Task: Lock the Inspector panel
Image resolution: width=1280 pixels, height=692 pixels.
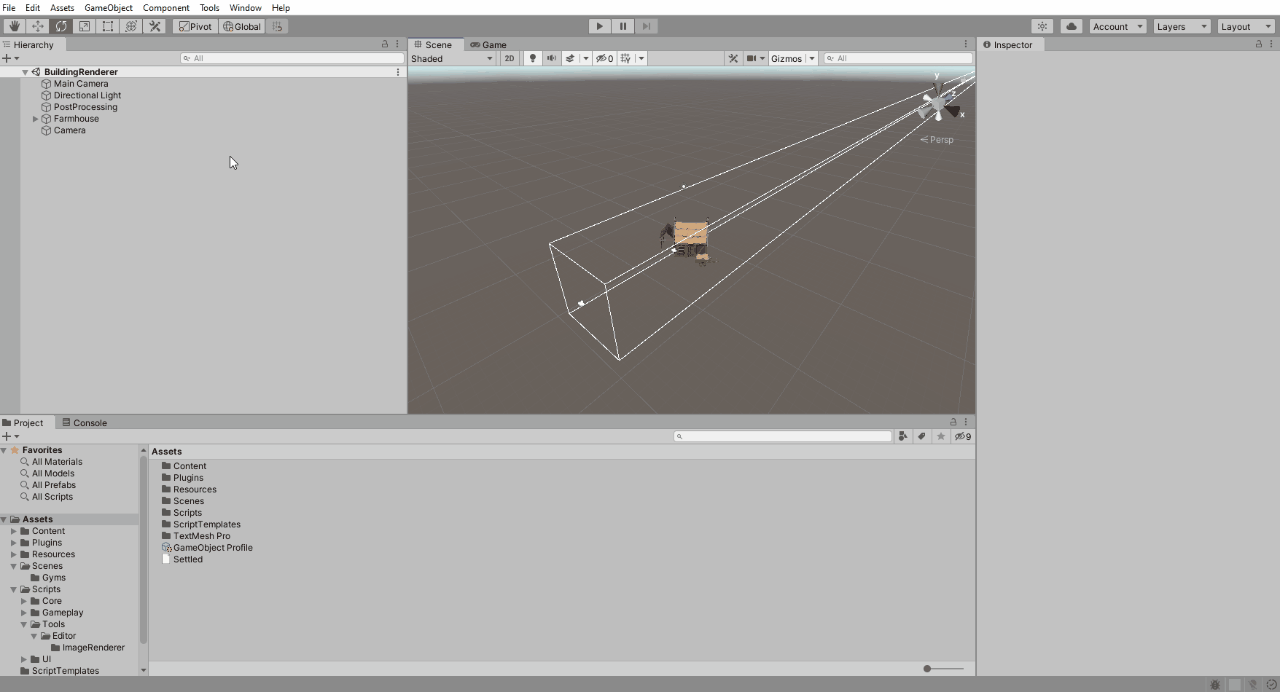Action: tap(1259, 45)
